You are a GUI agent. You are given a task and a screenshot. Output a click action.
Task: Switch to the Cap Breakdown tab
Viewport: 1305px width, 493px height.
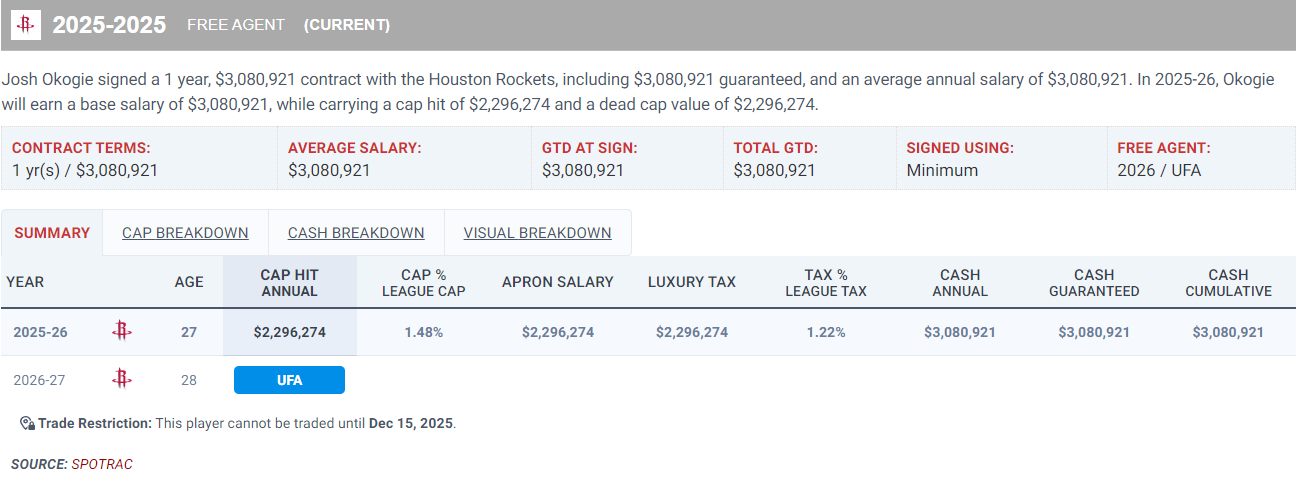[185, 233]
